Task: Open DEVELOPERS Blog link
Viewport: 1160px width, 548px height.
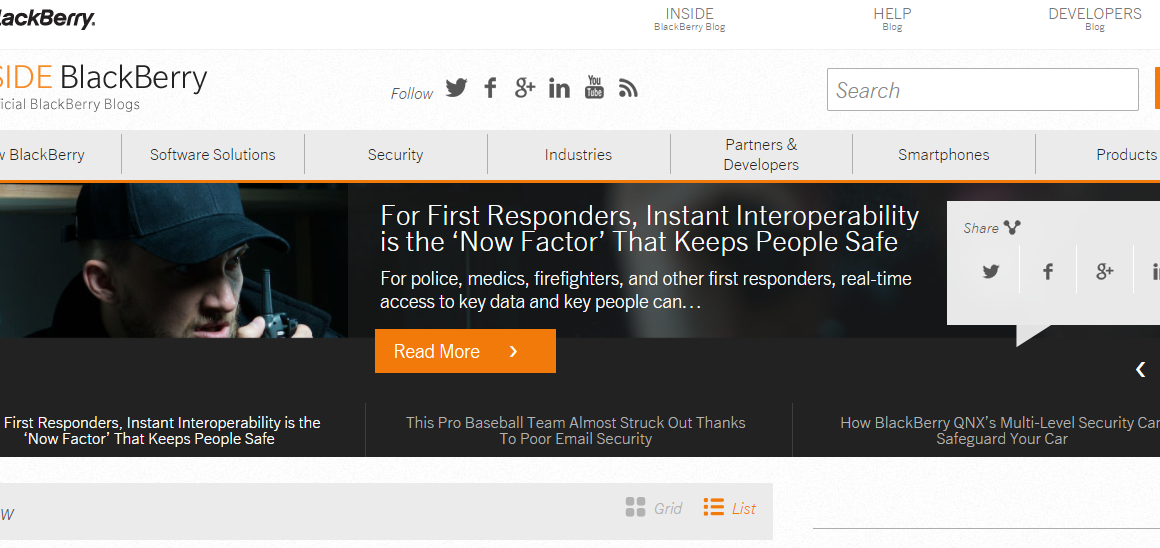Action: coord(1095,19)
